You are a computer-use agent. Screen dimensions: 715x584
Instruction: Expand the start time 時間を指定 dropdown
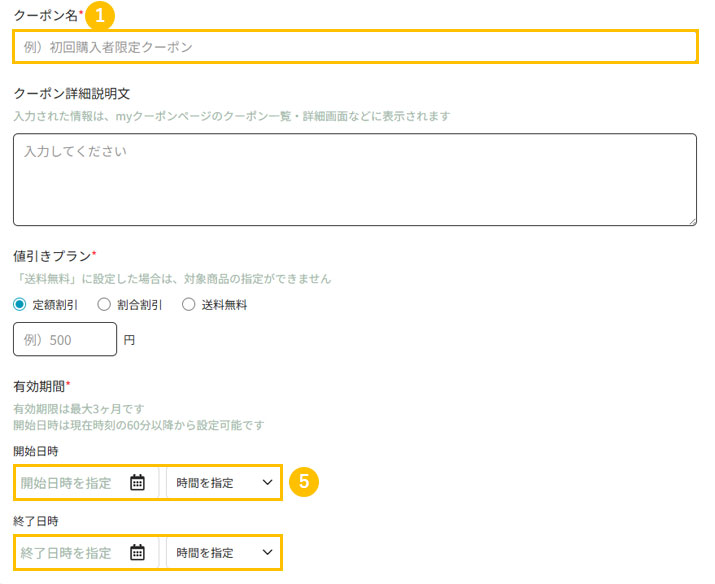coord(224,483)
